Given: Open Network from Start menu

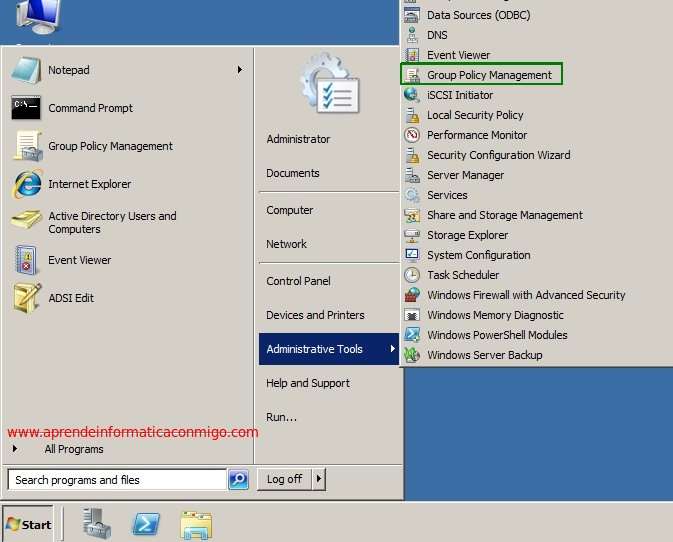Looking at the screenshot, I should tap(286, 244).
